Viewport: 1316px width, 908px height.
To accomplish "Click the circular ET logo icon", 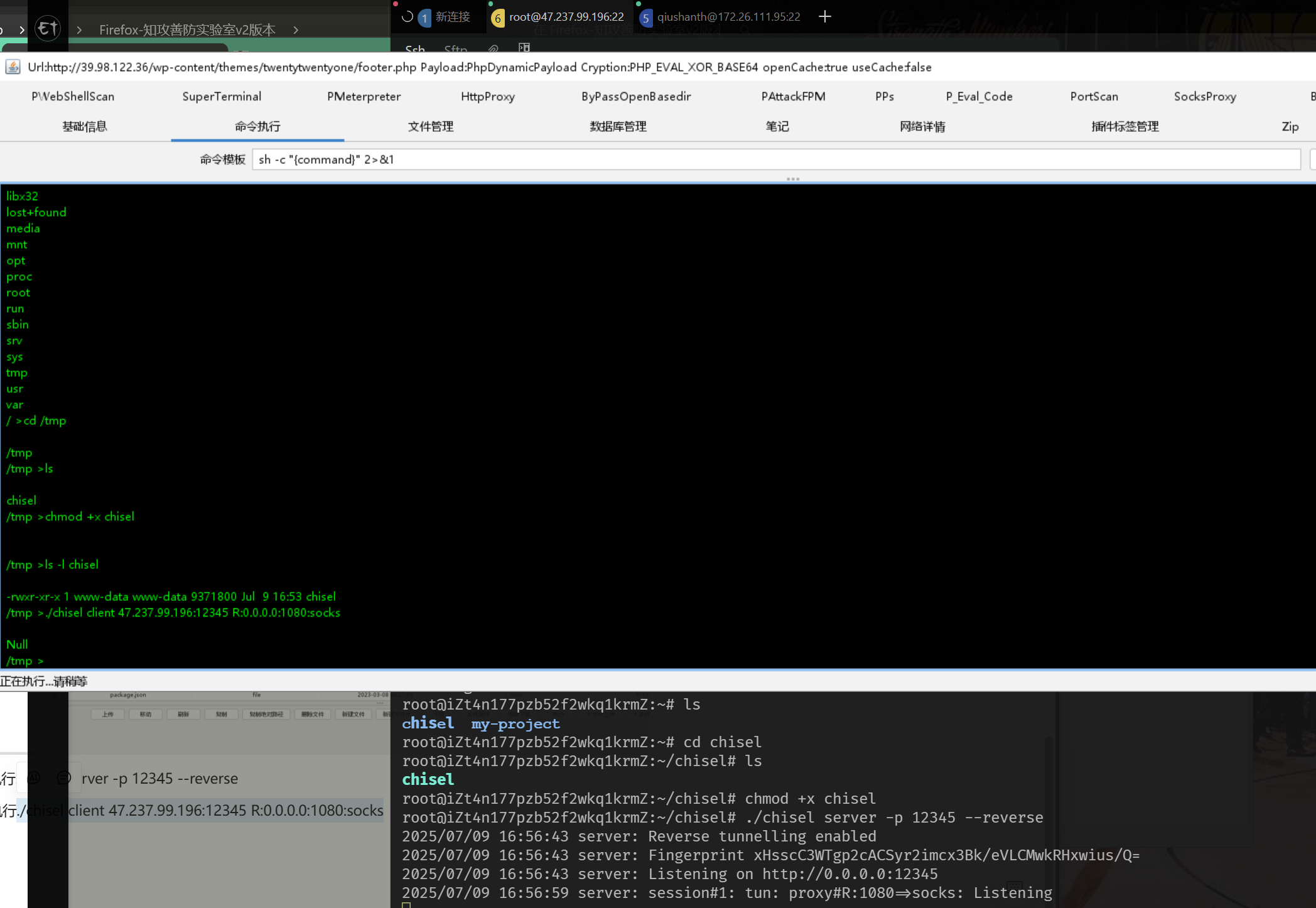I will tap(48, 28).
